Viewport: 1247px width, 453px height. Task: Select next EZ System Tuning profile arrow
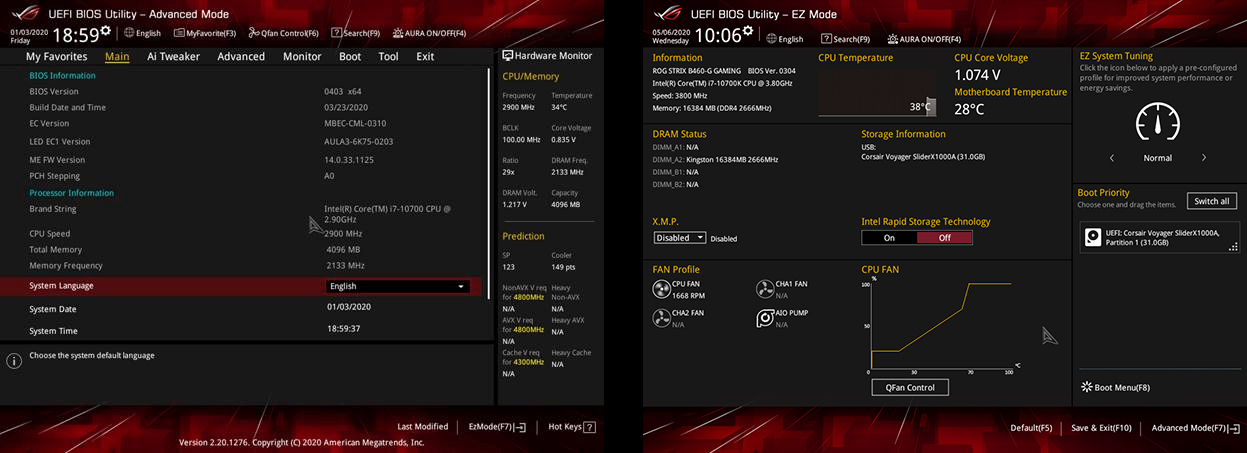pos(1204,158)
